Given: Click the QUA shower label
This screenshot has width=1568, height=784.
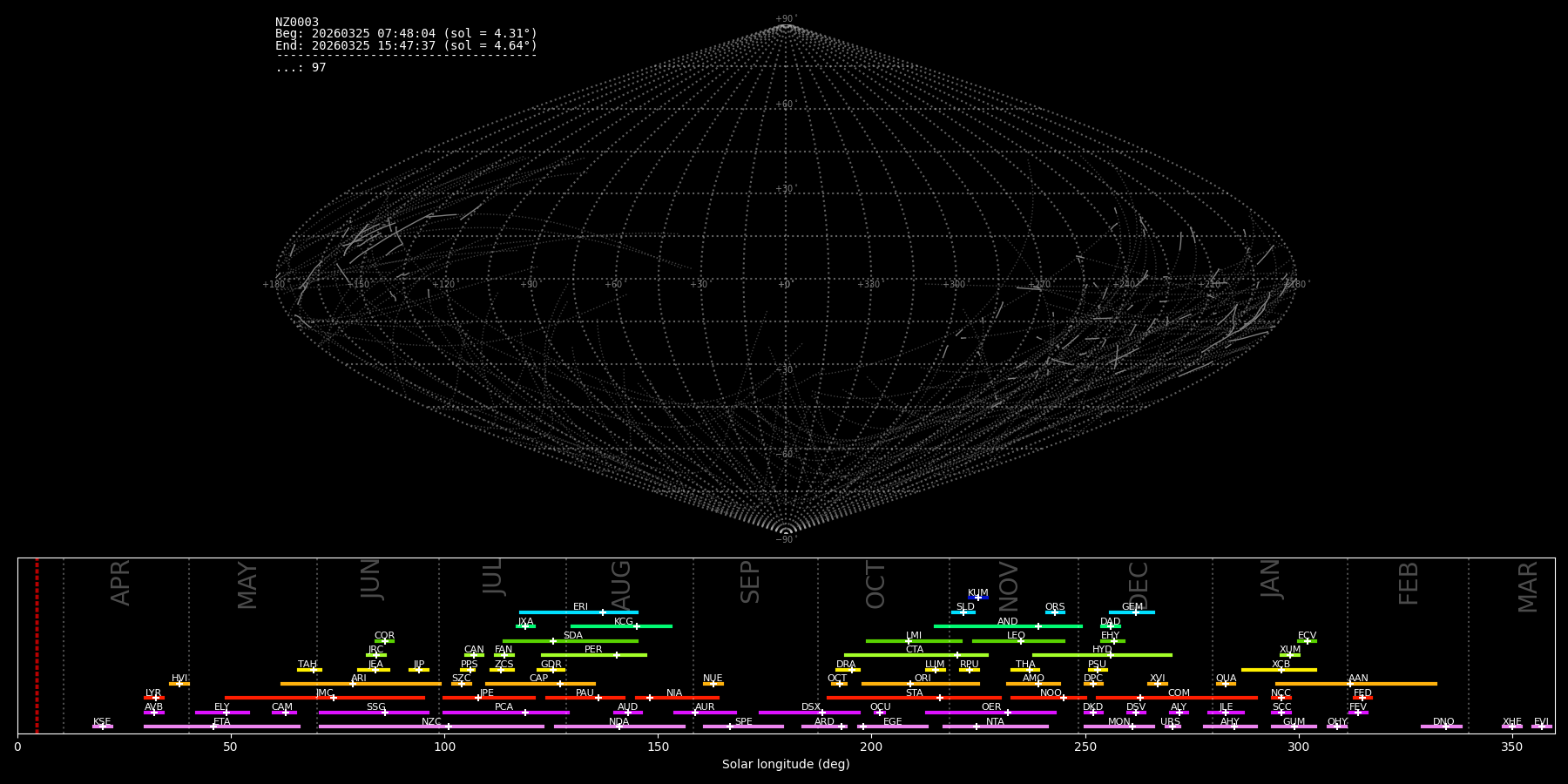Looking at the screenshot, I should [x=1226, y=679].
